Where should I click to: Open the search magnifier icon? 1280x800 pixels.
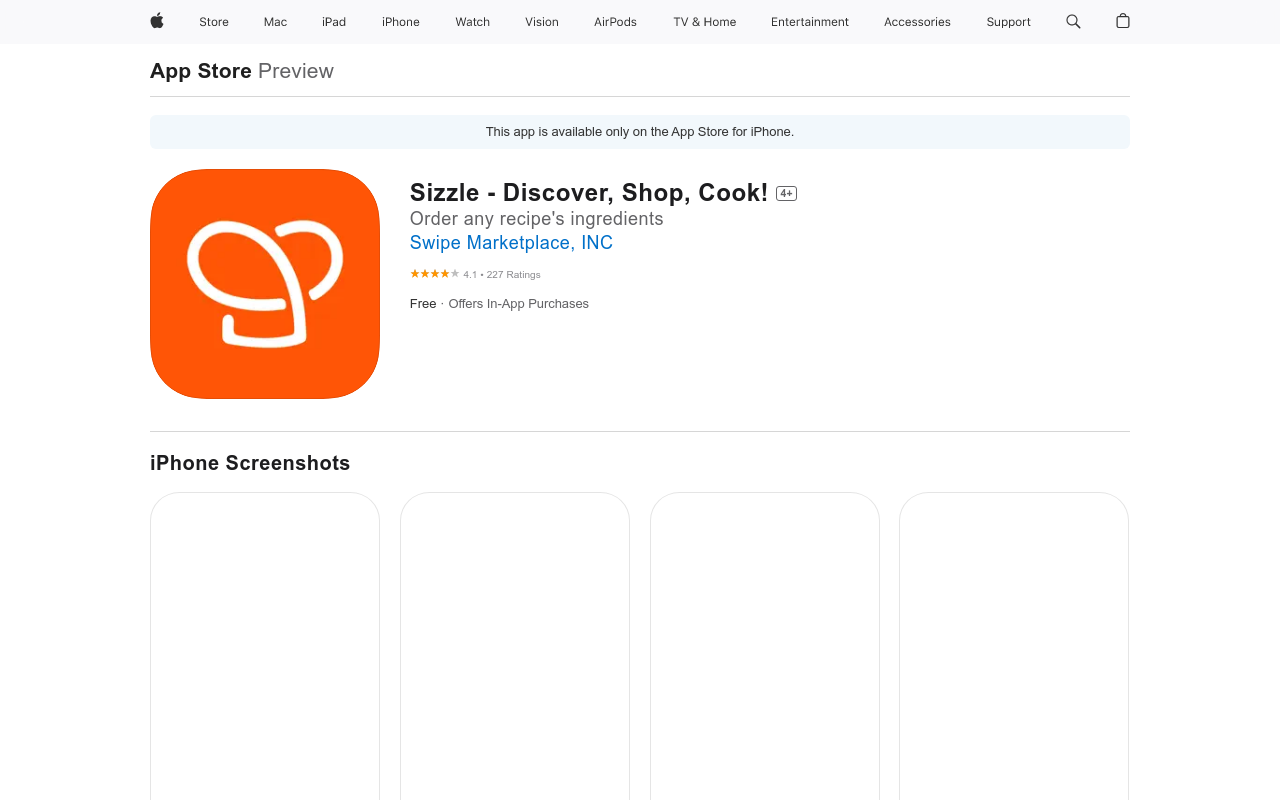coord(1073,21)
